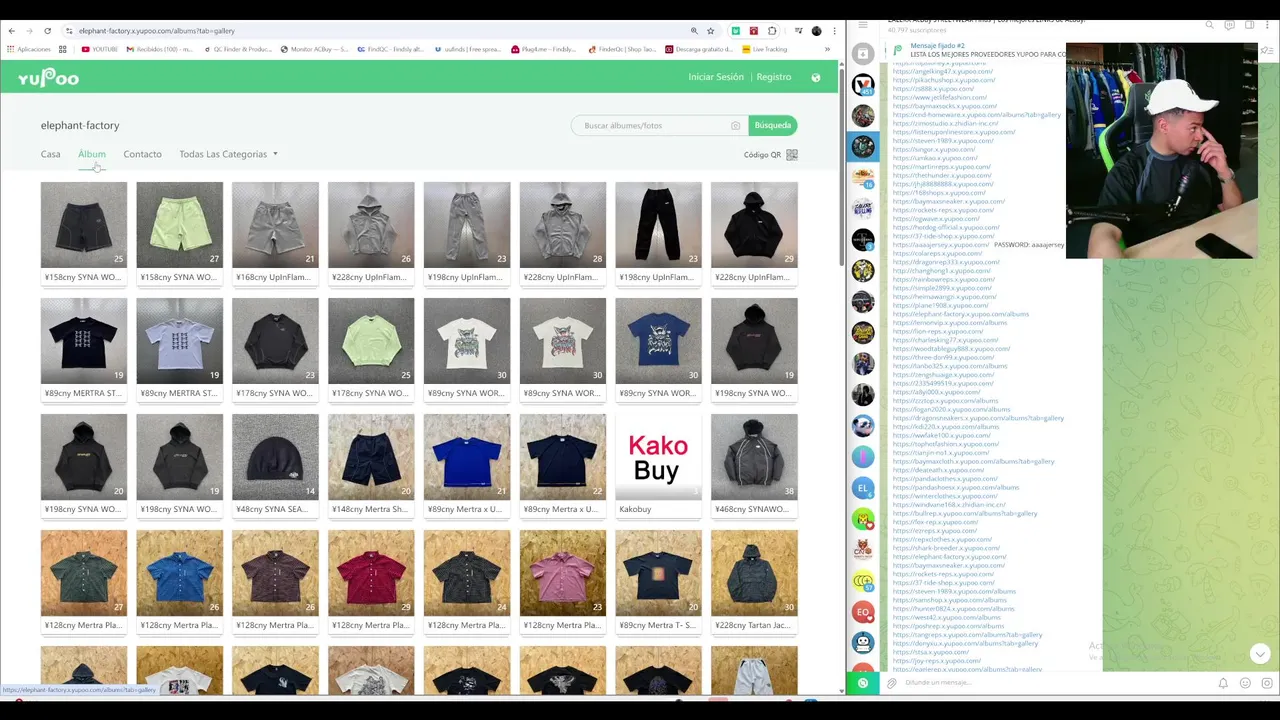Open Telegram emoji picker

point(1245,683)
